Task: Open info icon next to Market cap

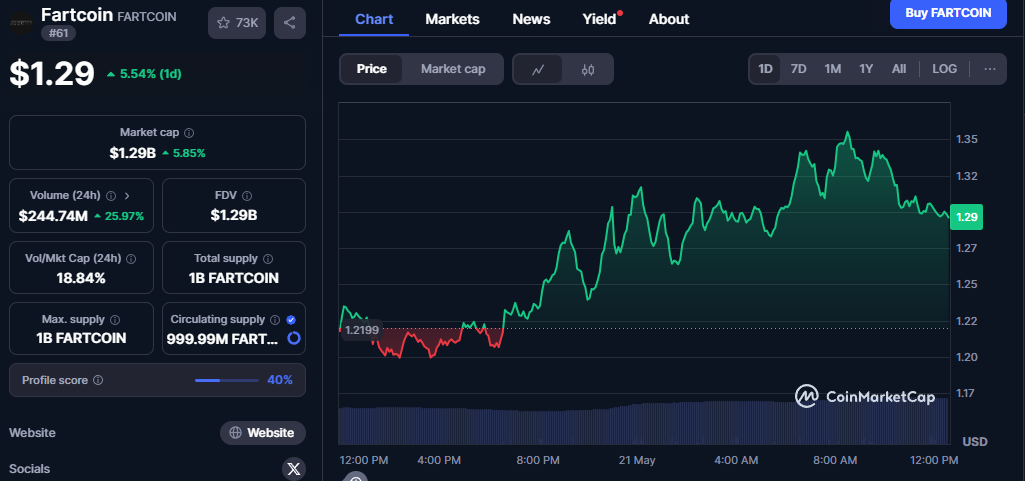Action: click(189, 133)
